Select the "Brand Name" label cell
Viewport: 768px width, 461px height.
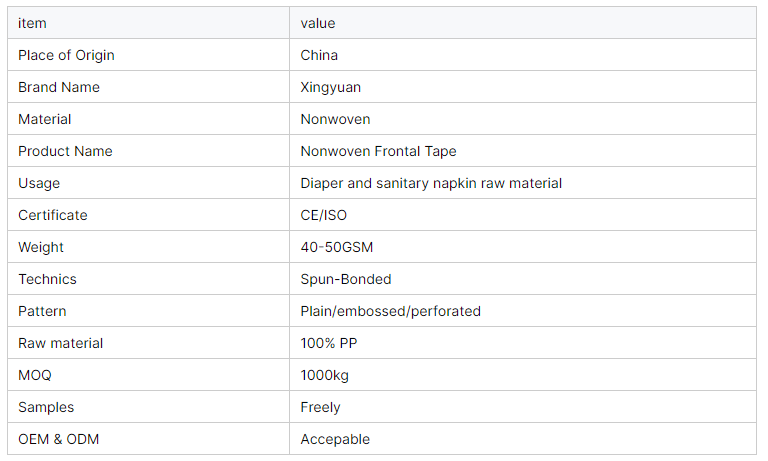tap(59, 87)
